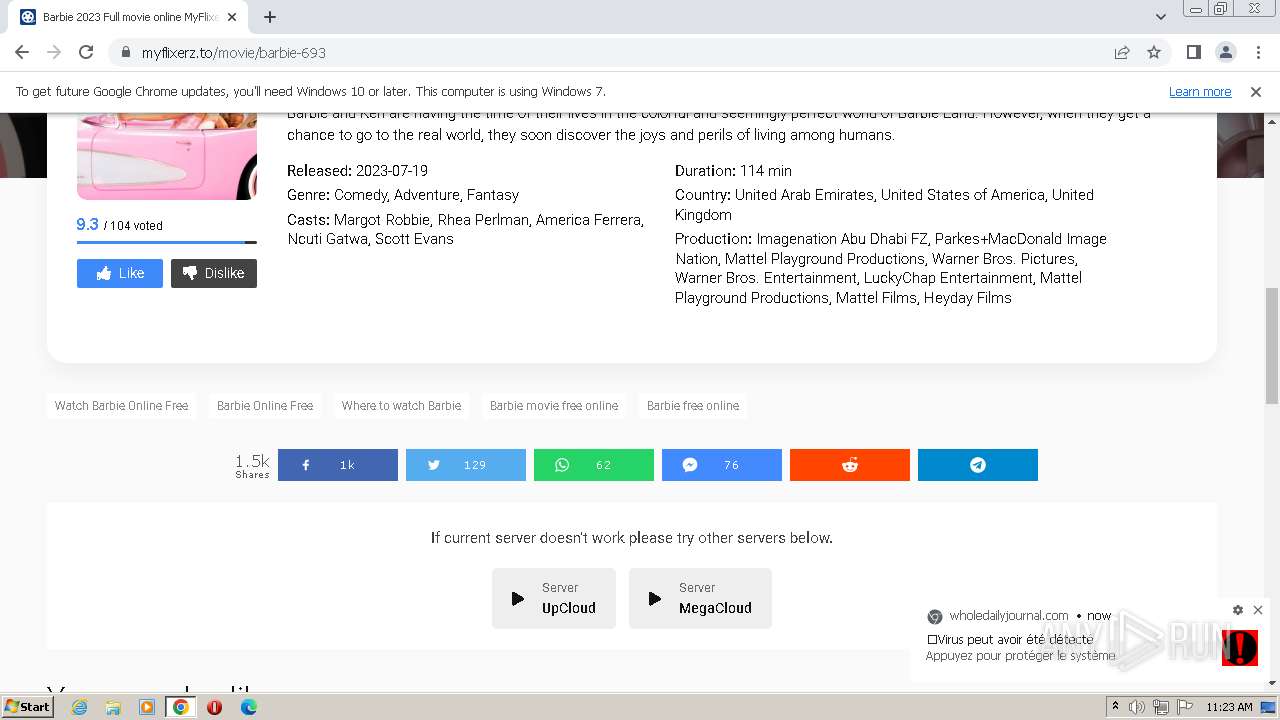Open the Adventure genre link

coord(428,195)
